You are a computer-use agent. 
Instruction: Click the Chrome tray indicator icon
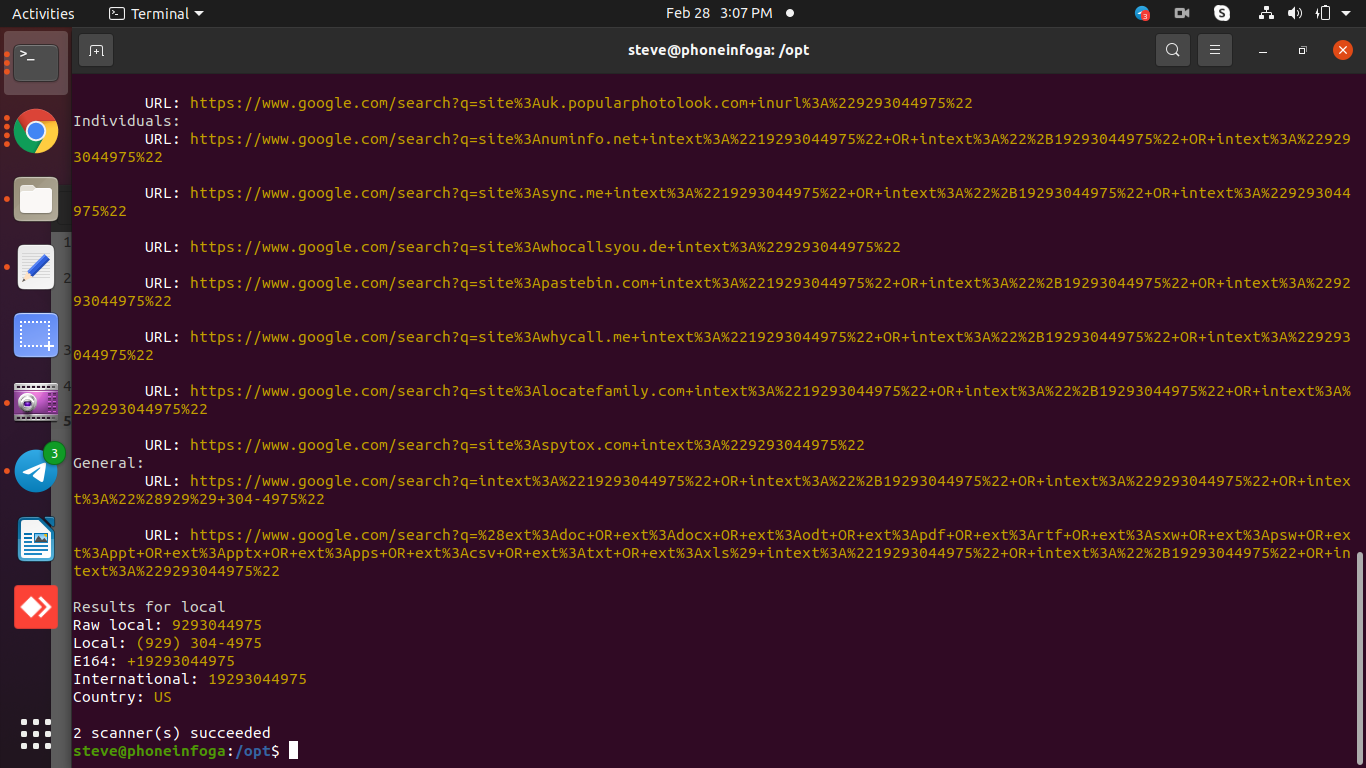point(1142,13)
